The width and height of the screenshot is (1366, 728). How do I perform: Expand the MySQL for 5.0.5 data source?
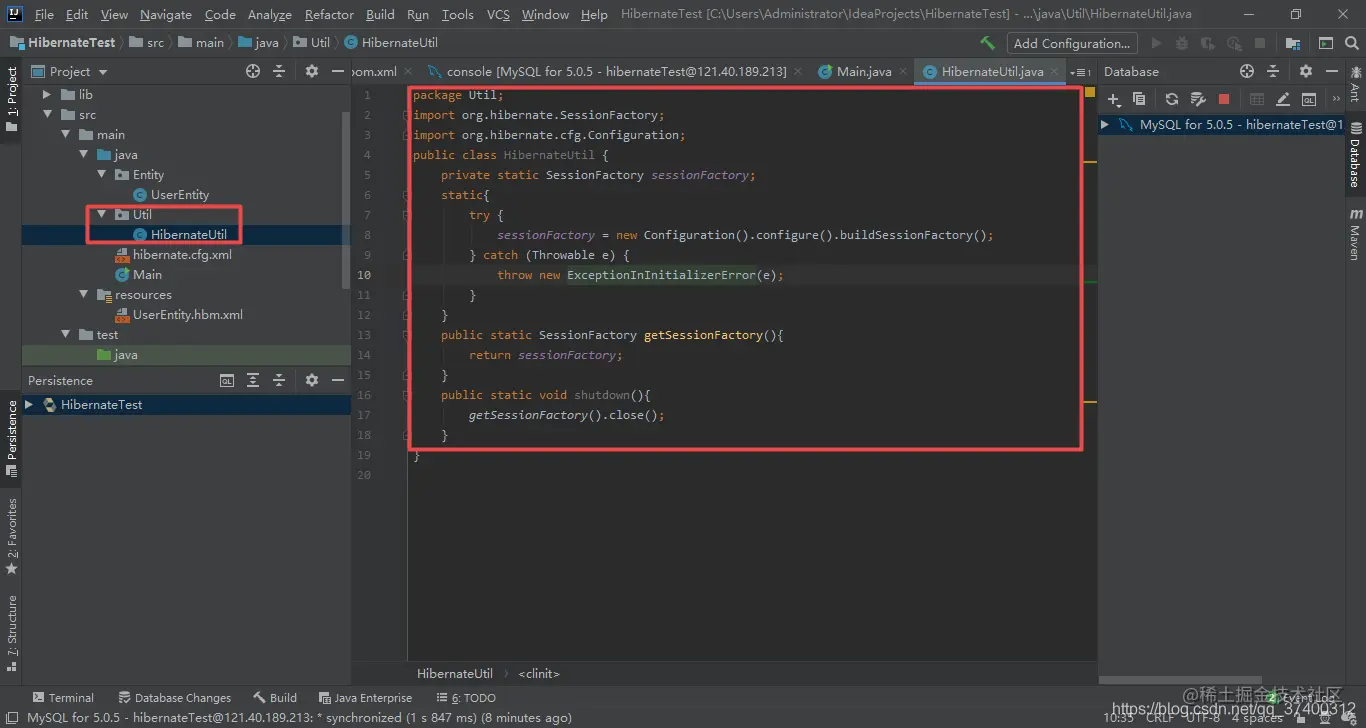tap(1105, 125)
